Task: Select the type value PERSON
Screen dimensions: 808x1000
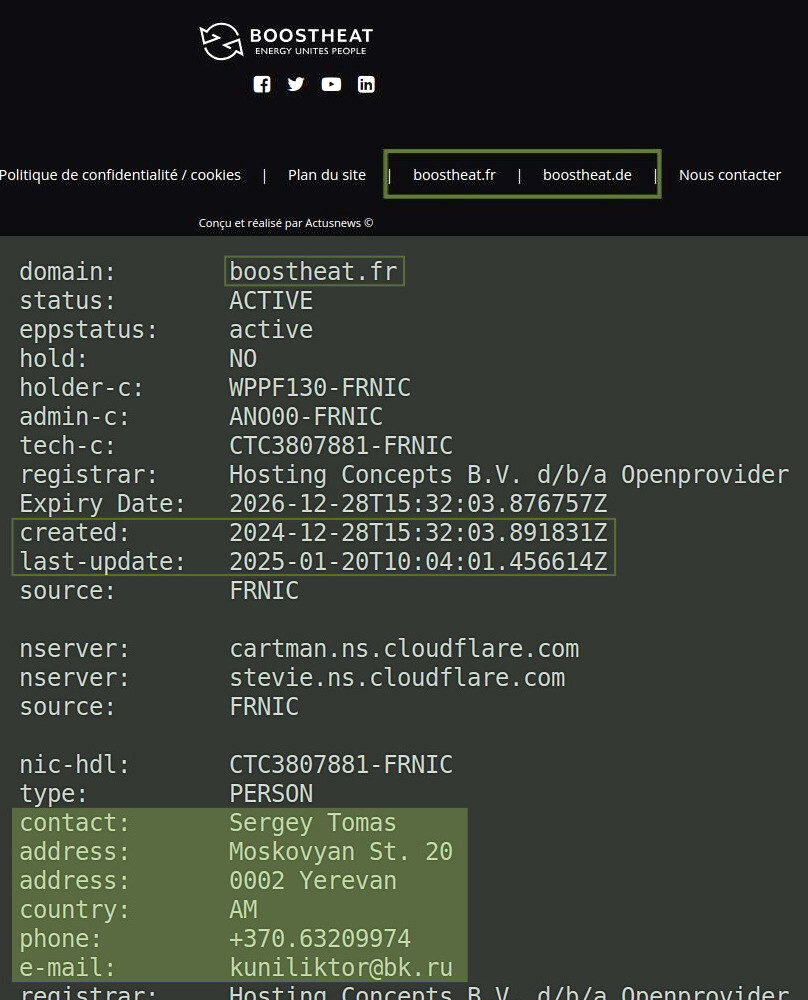Action: pyautogui.click(x=271, y=794)
